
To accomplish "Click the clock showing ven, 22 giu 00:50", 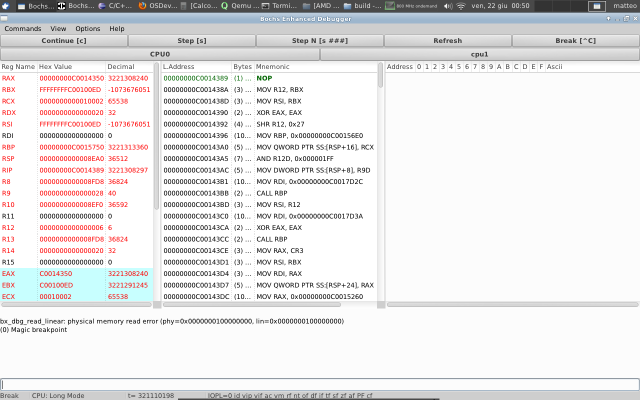I will [x=500, y=6].
